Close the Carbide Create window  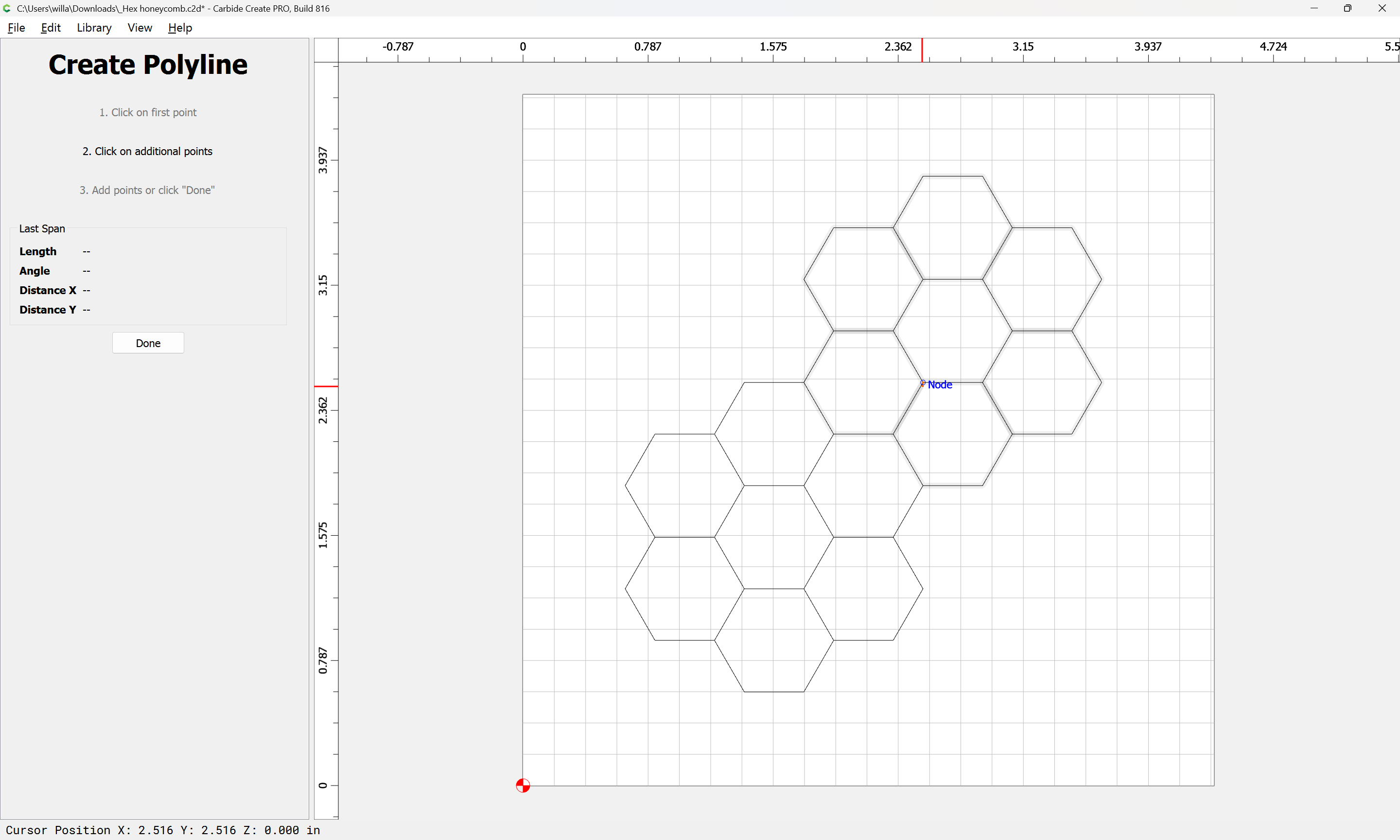(1382, 8)
